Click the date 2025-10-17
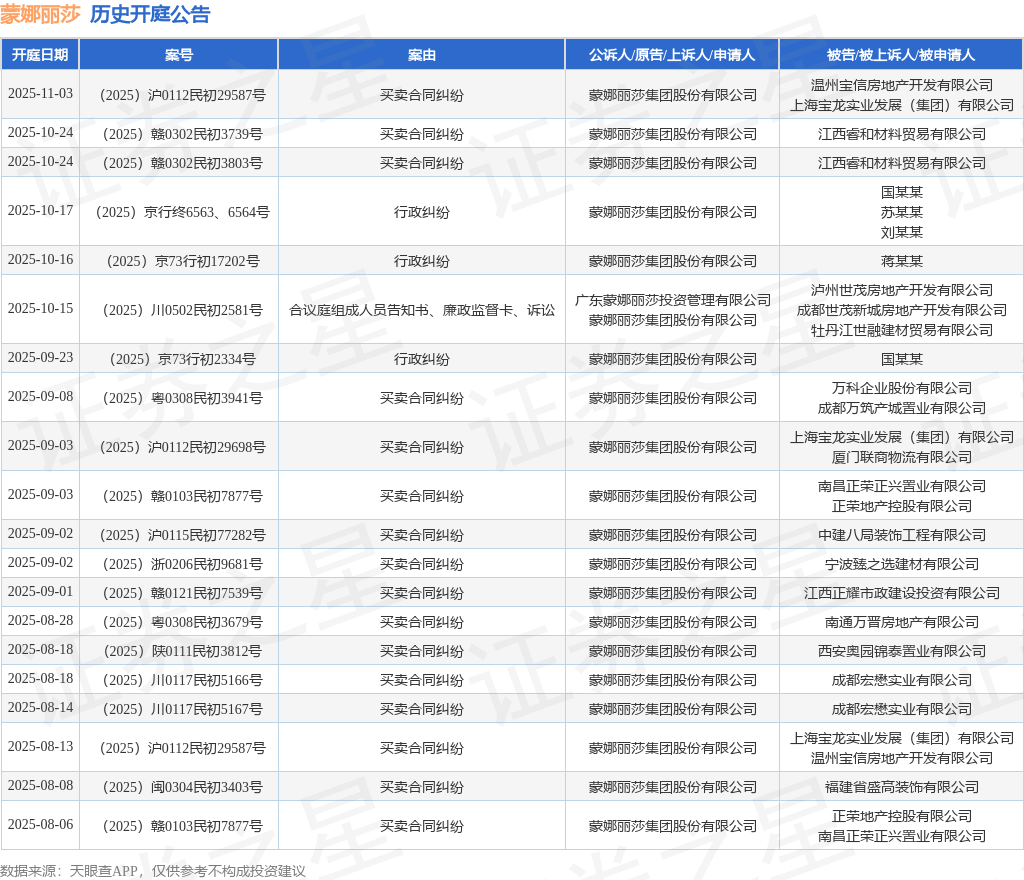 coord(40,210)
